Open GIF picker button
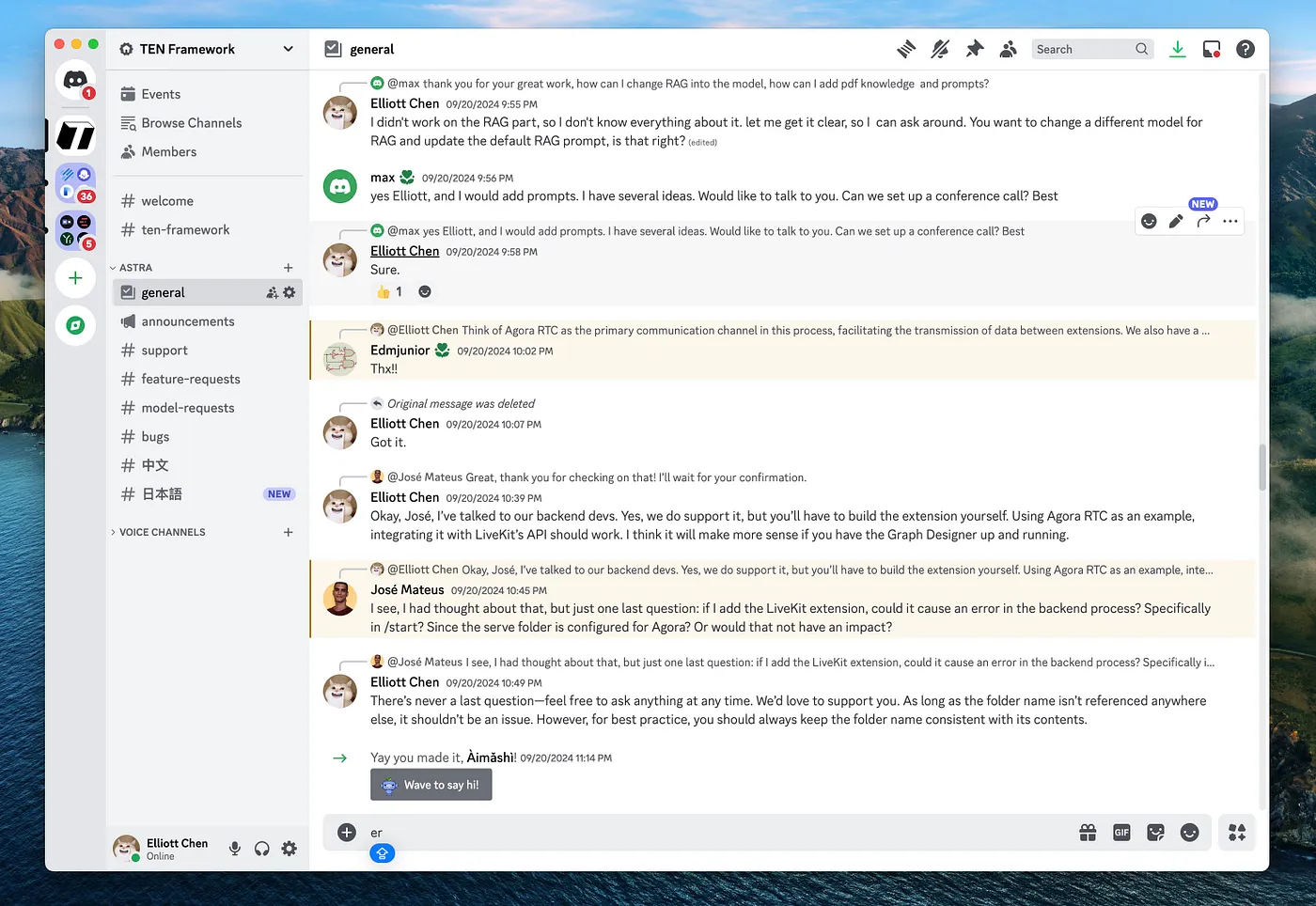This screenshot has width=1316, height=906. [x=1121, y=833]
